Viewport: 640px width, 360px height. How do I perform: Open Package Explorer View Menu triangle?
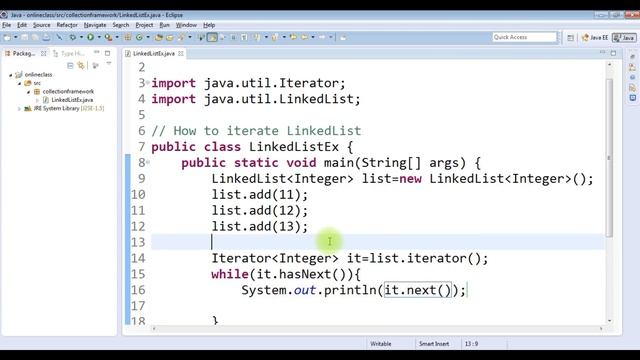(109, 64)
